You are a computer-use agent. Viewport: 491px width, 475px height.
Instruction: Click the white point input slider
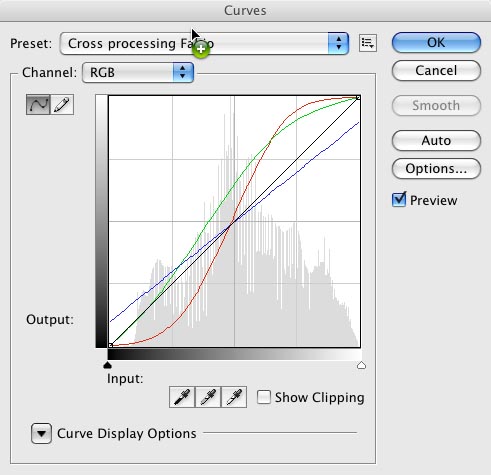[x=361, y=365]
